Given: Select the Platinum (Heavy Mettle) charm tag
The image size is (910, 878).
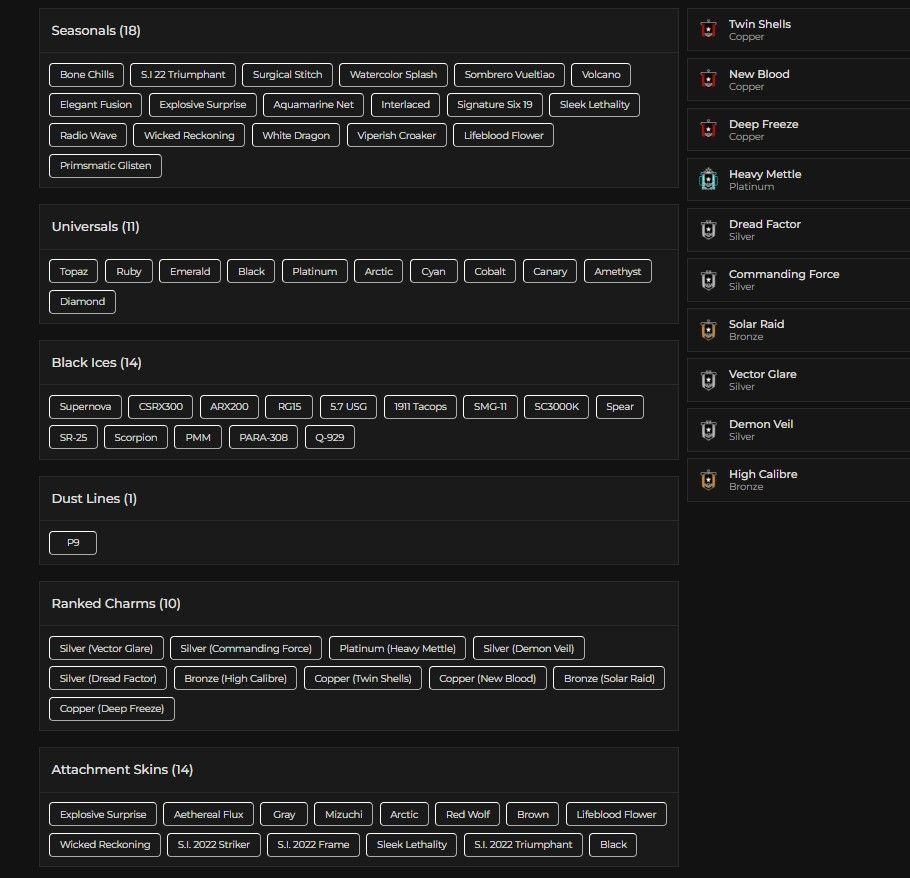Looking at the screenshot, I should [398, 648].
